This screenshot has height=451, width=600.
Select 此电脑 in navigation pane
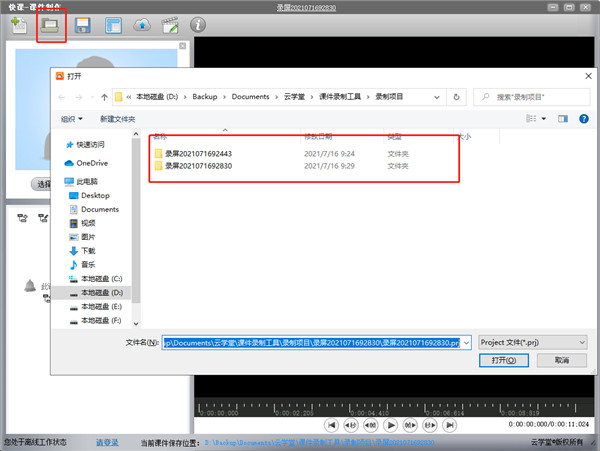pyautogui.click(x=87, y=181)
